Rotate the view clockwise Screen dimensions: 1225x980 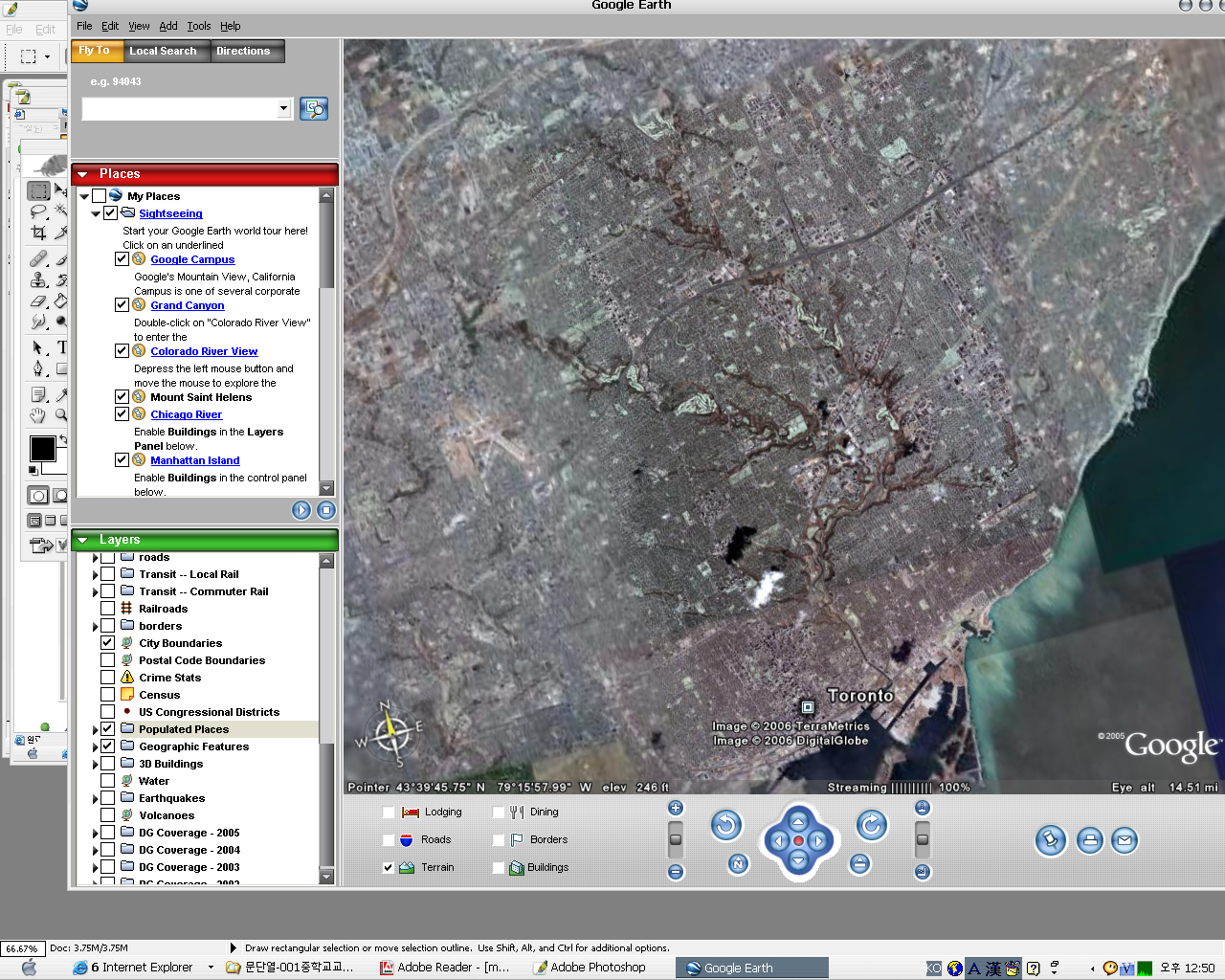[871, 825]
